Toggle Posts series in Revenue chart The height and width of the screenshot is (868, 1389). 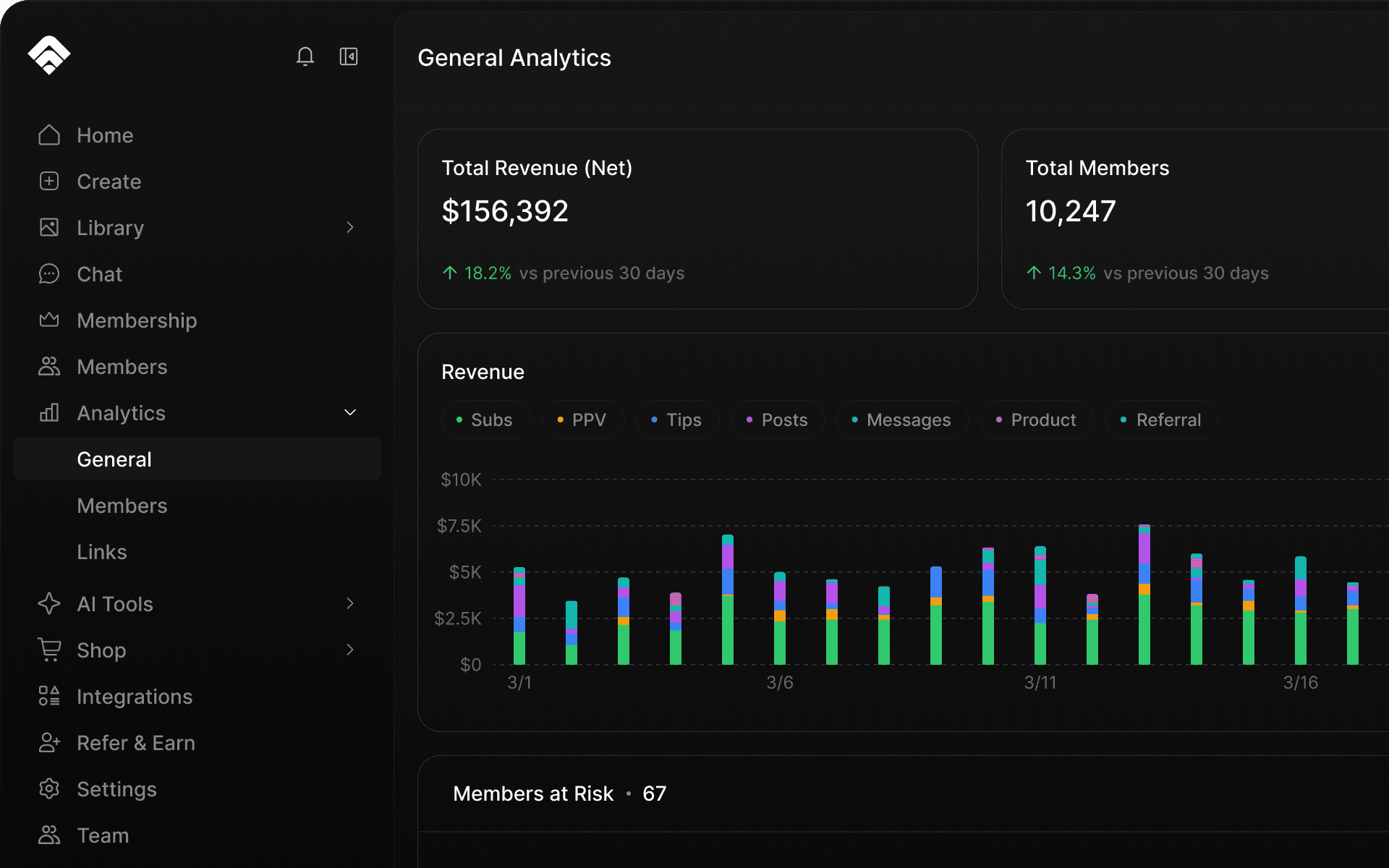tap(778, 420)
